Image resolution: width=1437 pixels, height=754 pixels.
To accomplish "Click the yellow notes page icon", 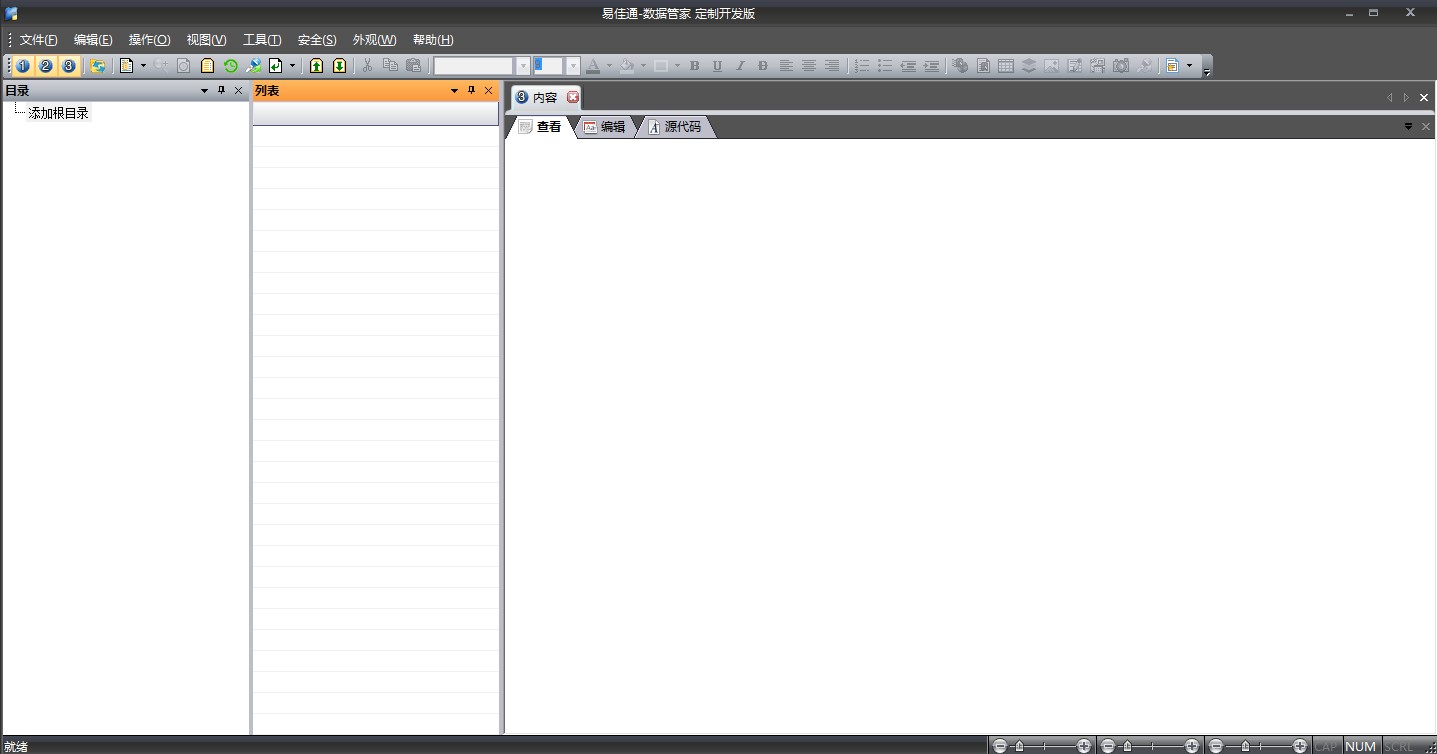I will (x=207, y=66).
